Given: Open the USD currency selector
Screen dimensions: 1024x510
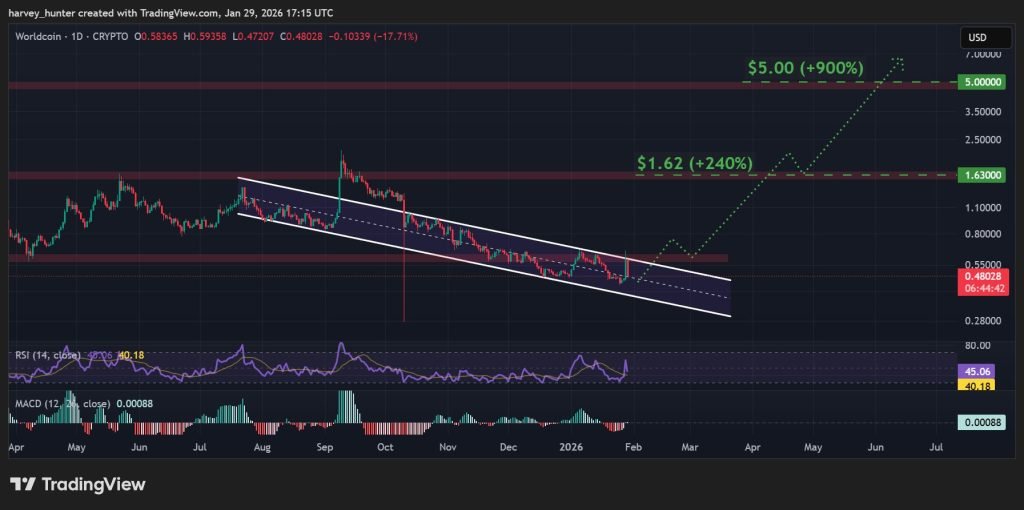Looking at the screenshot, I should [976, 37].
